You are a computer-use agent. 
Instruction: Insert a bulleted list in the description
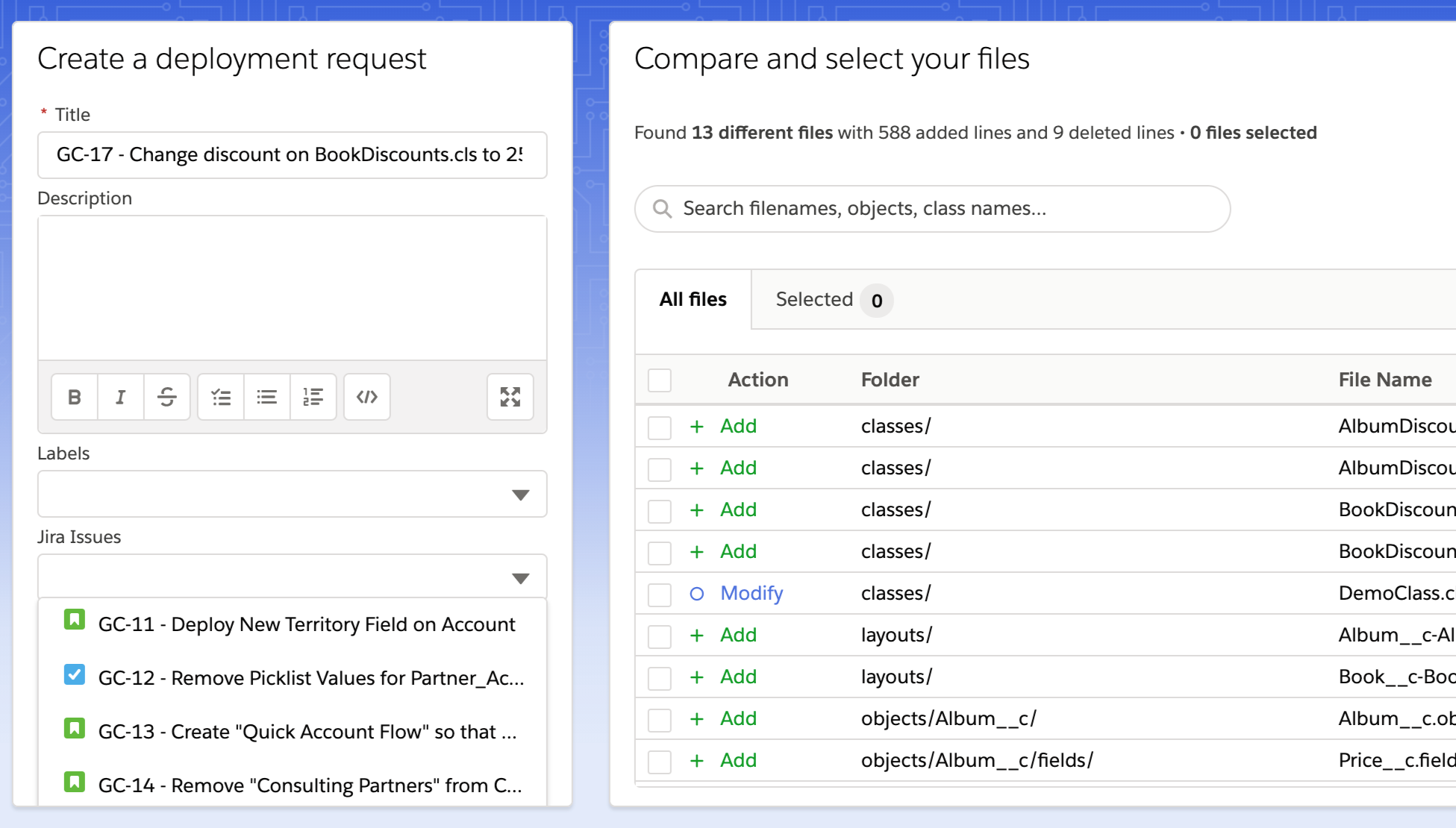click(x=266, y=397)
